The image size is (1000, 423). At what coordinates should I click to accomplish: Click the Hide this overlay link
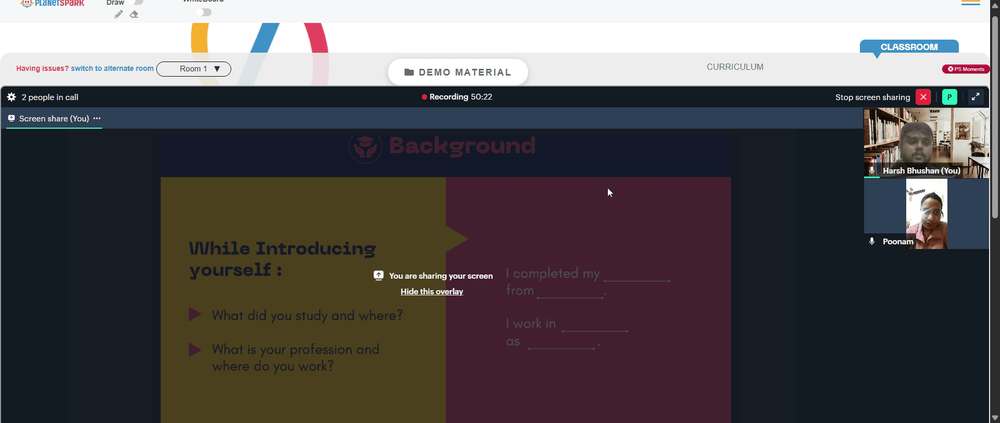(x=432, y=292)
